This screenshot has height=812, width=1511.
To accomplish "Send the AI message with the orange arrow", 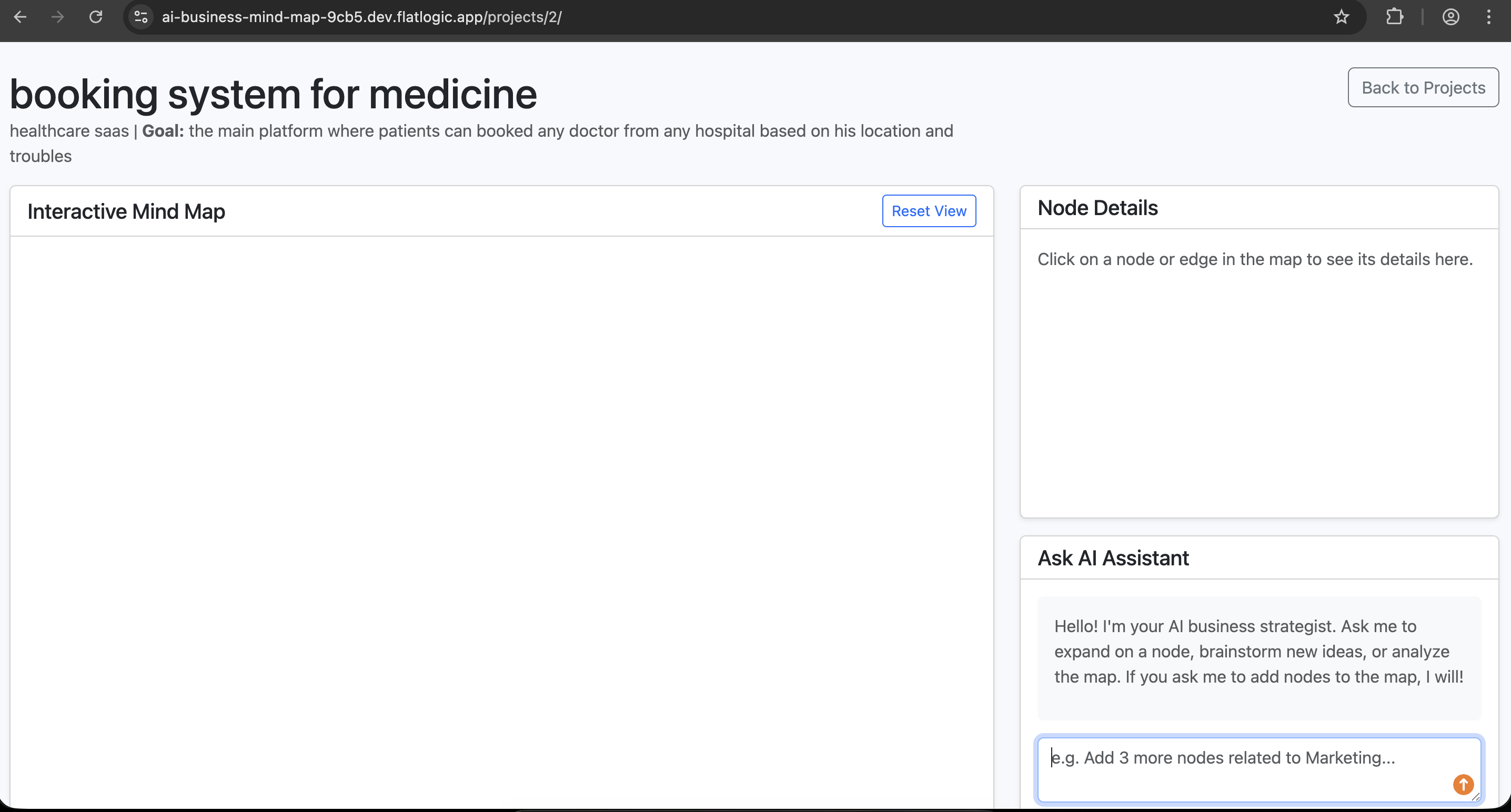I will 1463,784.
